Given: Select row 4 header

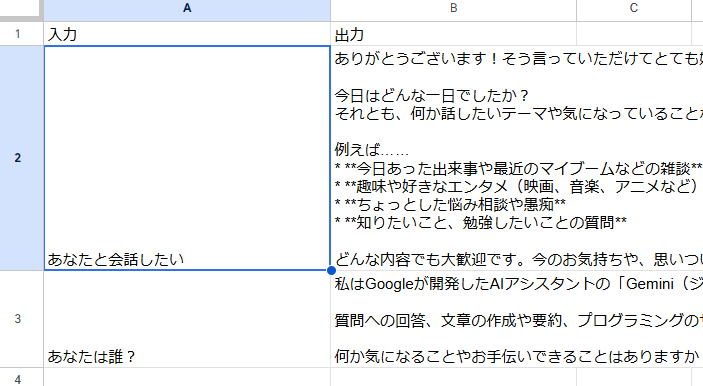Looking at the screenshot, I should 18,377.
